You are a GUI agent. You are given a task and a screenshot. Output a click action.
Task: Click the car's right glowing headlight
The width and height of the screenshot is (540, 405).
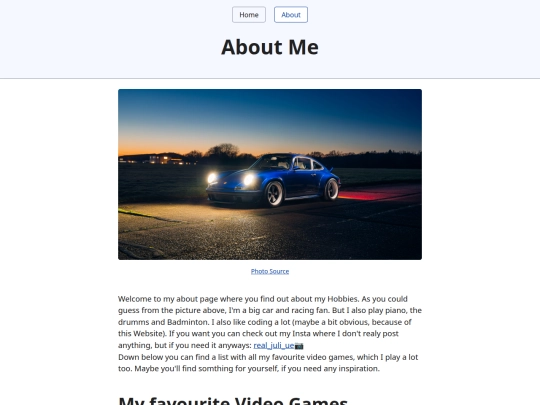249,179
